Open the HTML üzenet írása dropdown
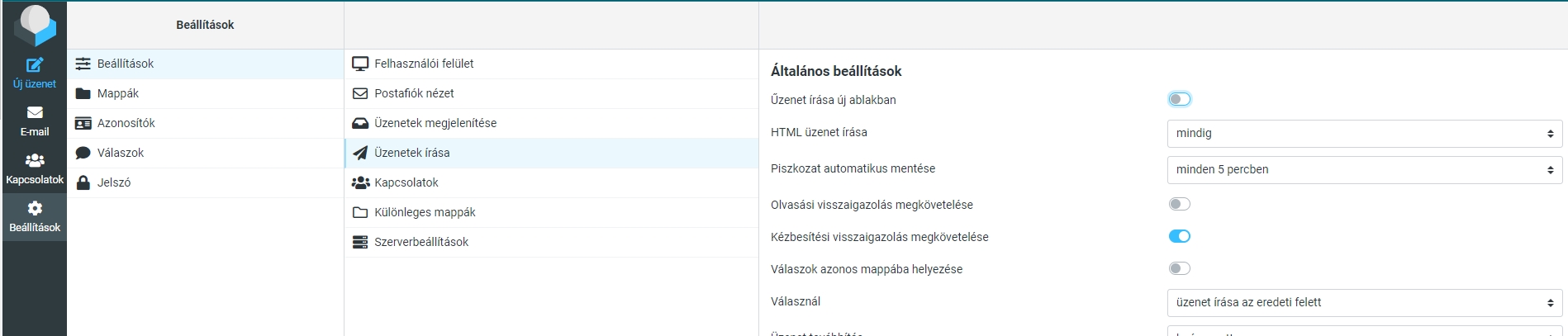The width and height of the screenshot is (1568, 336). click(1364, 134)
